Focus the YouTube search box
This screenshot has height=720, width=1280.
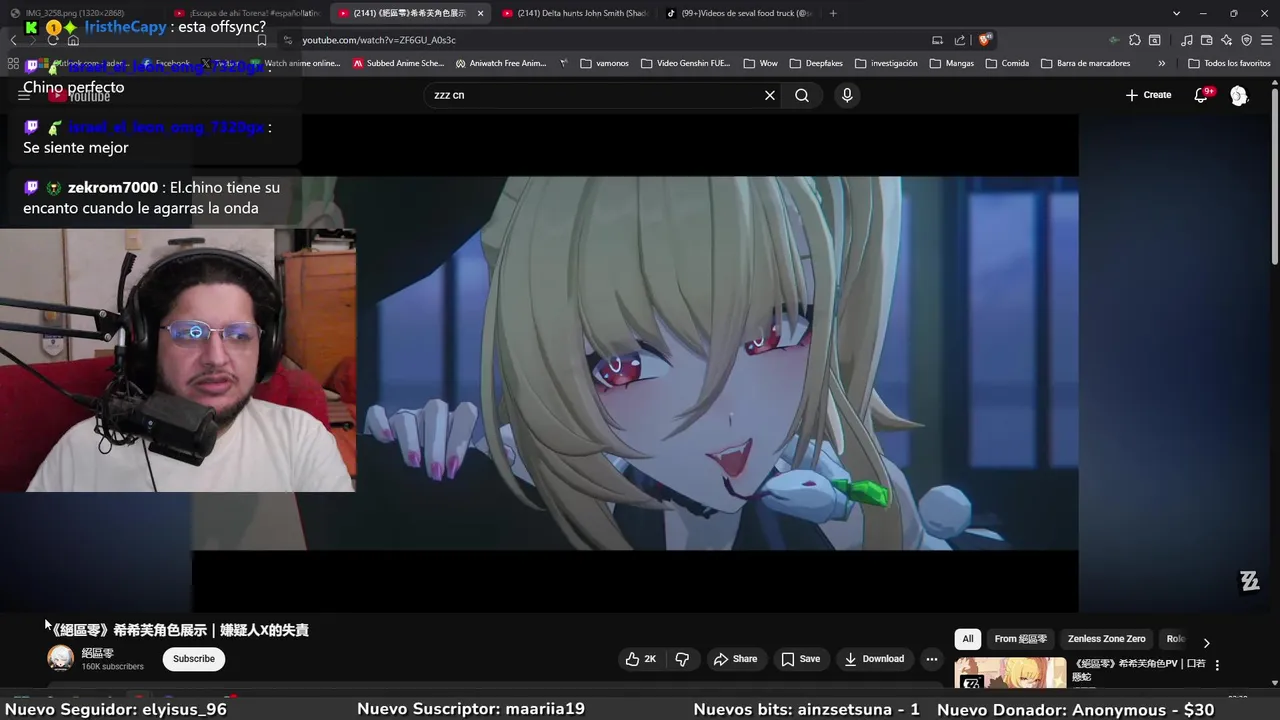pyautogui.click(x=595, y=95)
